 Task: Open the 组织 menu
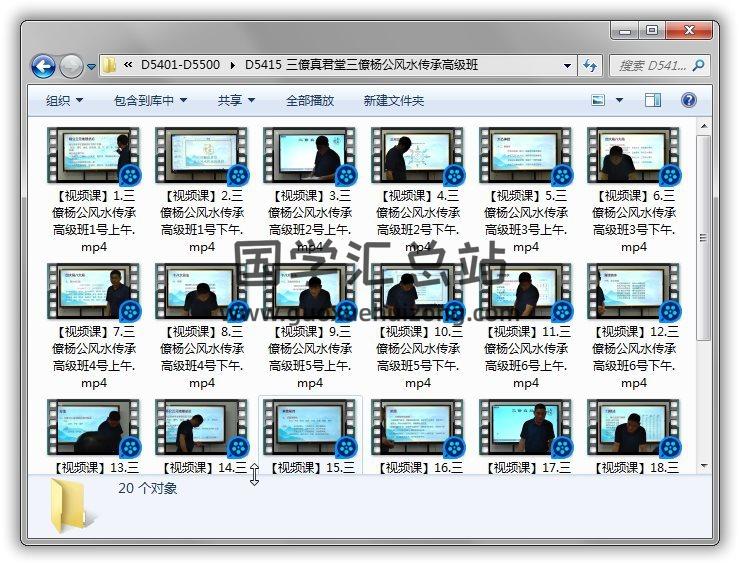coord(64,100)
